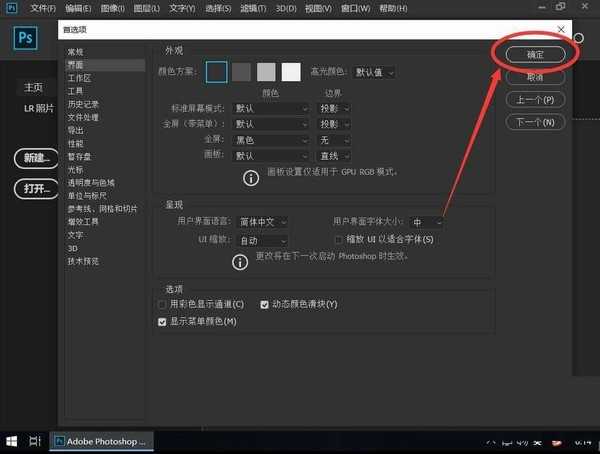The width and height of the screenshot is (600, 454).
Task: Toggle 显示菜单颜色 checkbox
Action: (163, 321)
